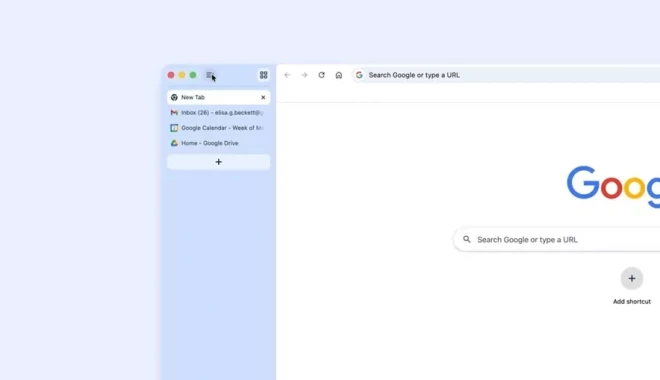Reload the current page
The height and width of the screenshot is (380, 660).
(x=322, y=75)
